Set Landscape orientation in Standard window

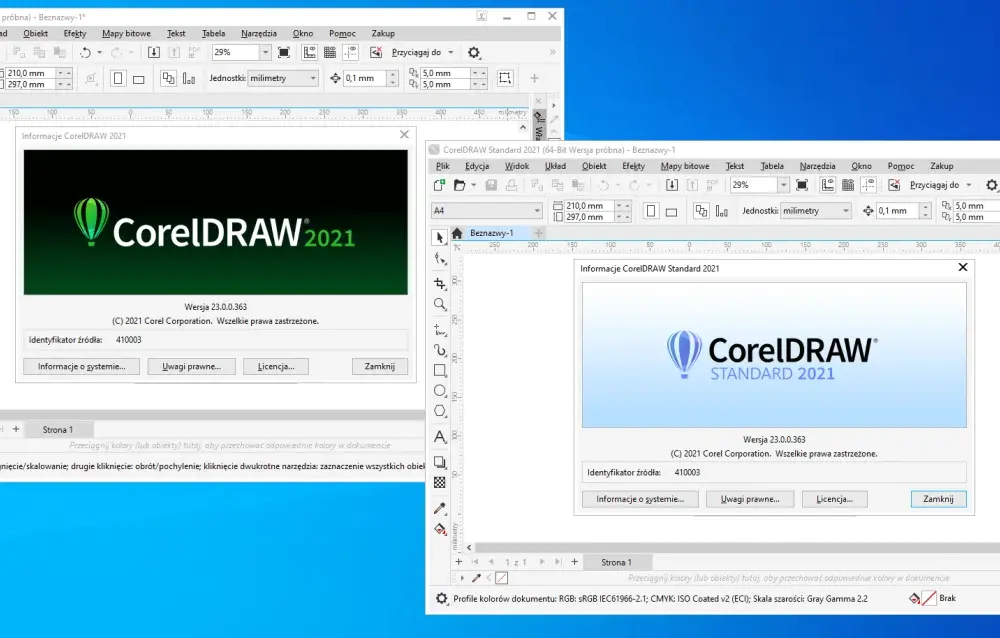point(672,211)
